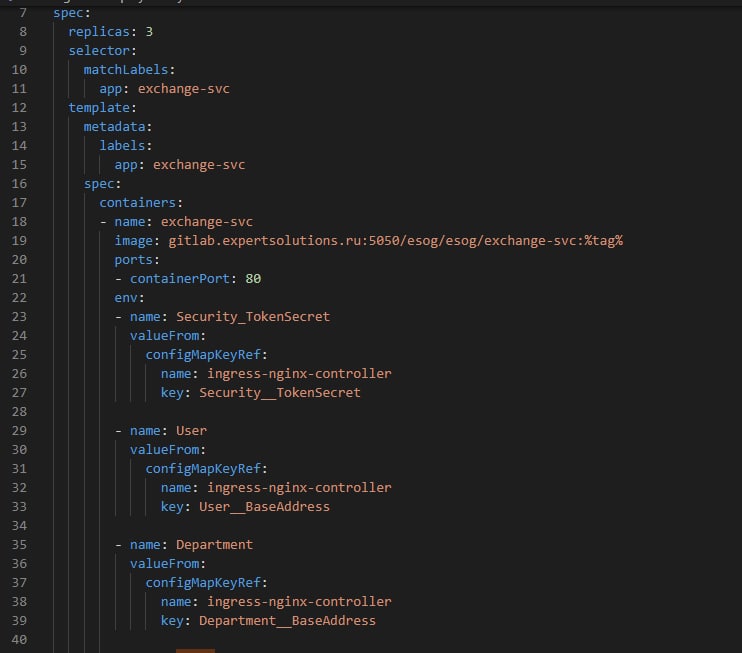Click 'configMapKeyRef' on line 31
The width and height of the screenshot is (742, 653).
203,468
